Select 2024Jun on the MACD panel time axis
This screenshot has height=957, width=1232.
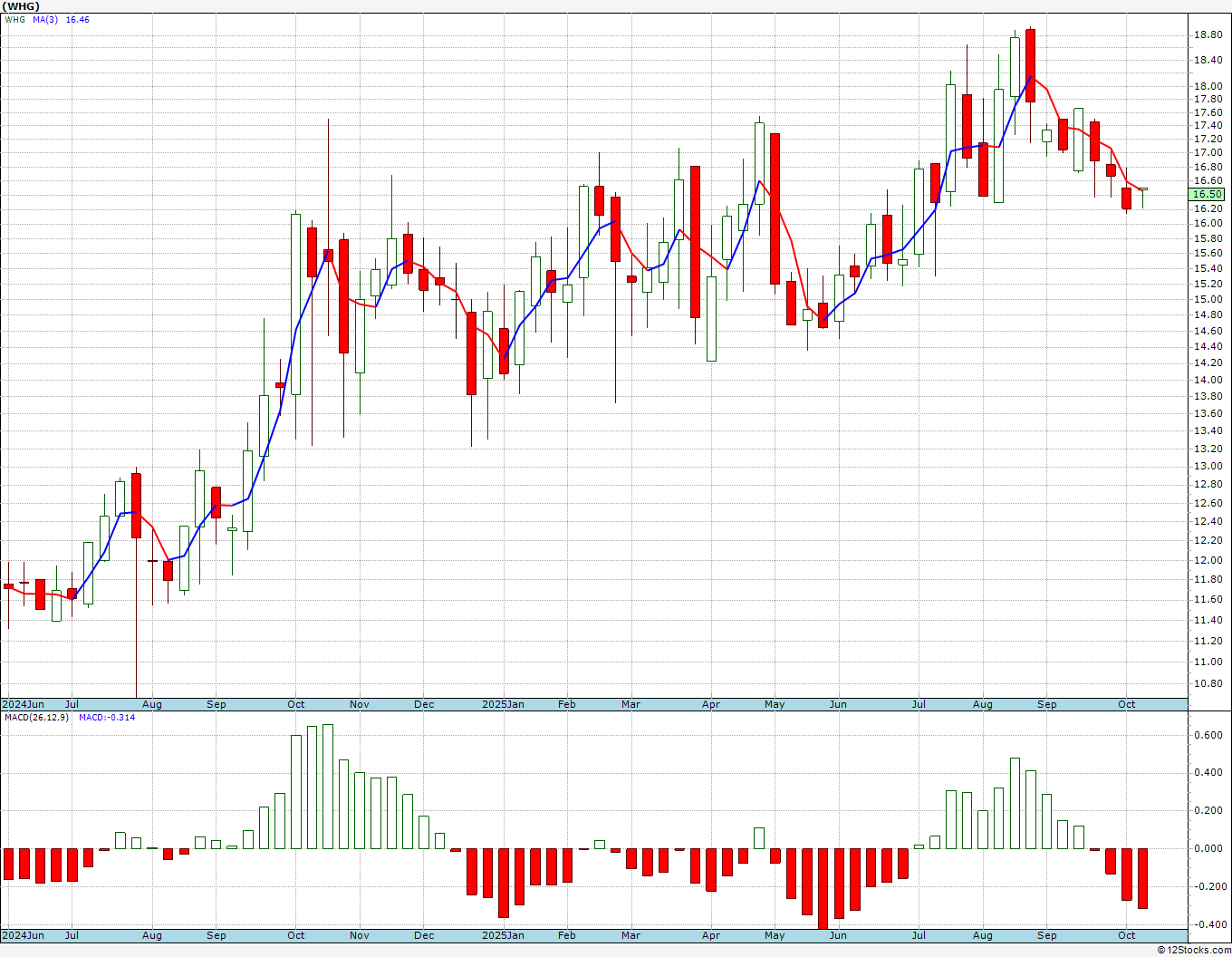point(23,935)
